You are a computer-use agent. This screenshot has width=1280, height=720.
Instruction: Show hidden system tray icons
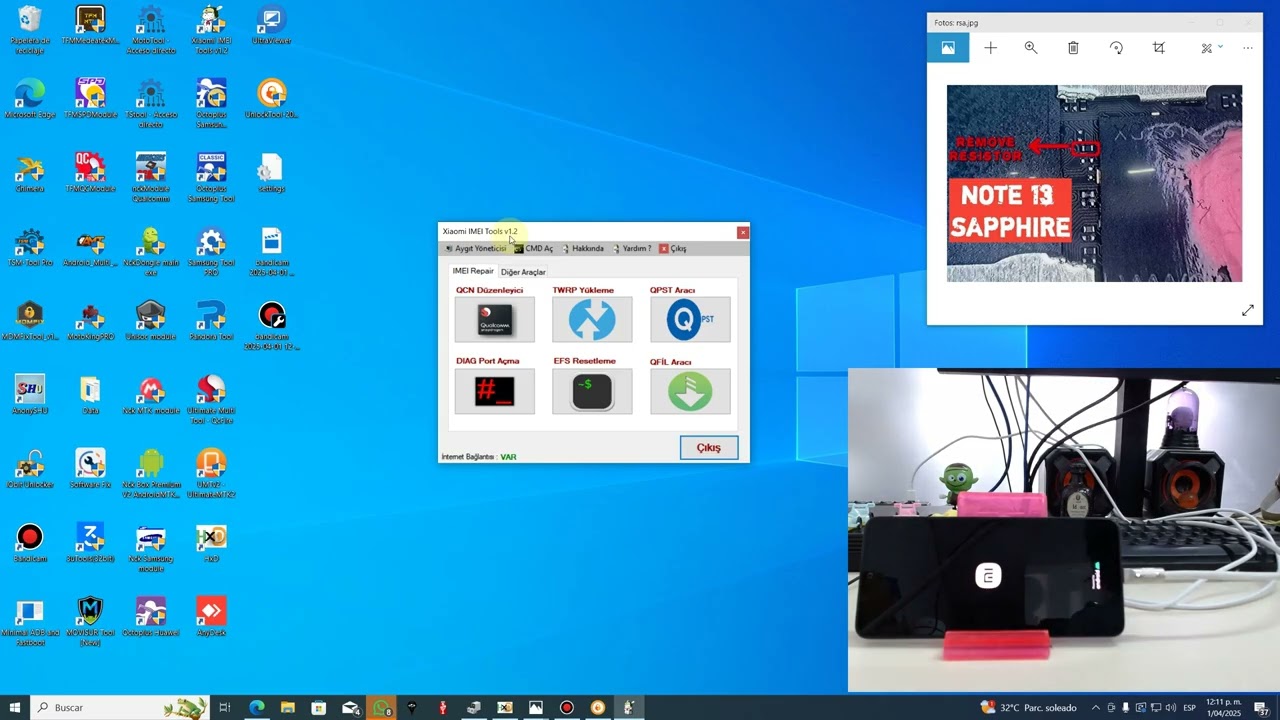1096,707
